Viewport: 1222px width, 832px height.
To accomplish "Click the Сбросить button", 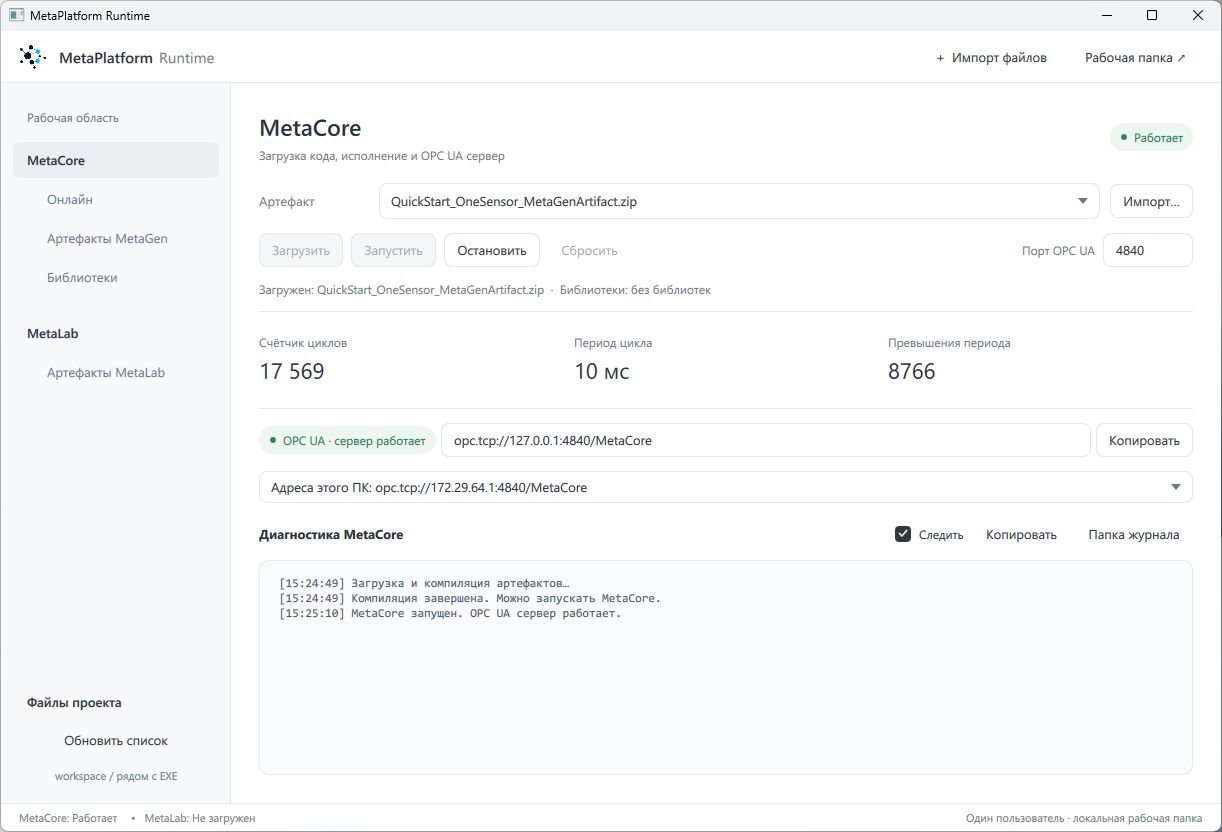I will coord(589,250).
